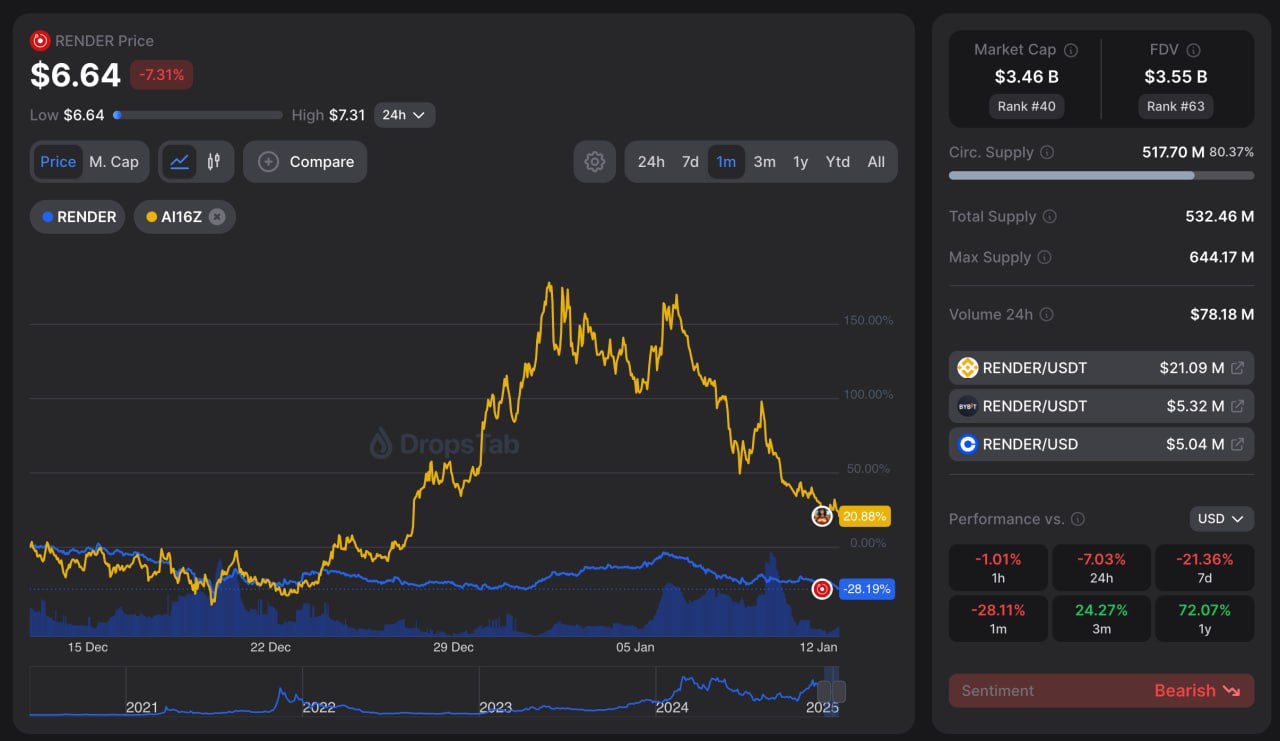Open the USD performance currency dropdown
Screen dimensions: 1280x741
1222,519
